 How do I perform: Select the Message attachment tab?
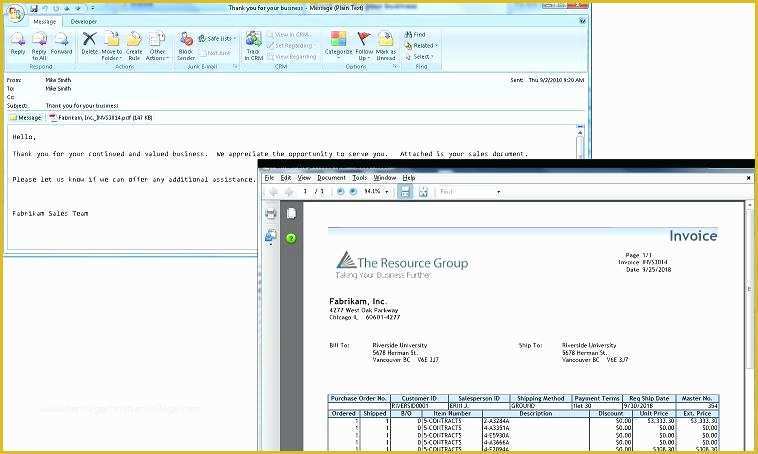point(26,117)
